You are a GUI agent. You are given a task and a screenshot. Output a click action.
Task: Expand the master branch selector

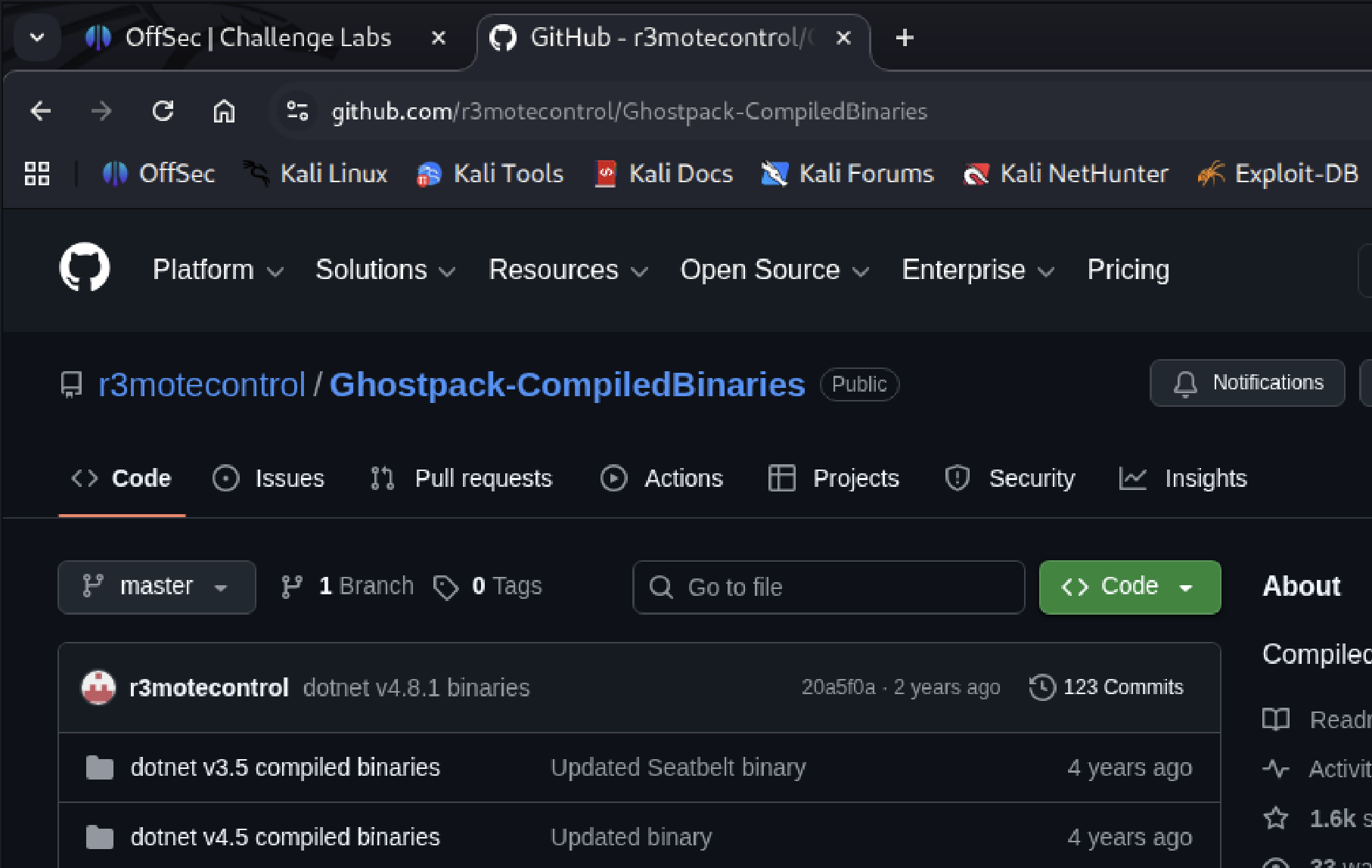coord(157,587)
